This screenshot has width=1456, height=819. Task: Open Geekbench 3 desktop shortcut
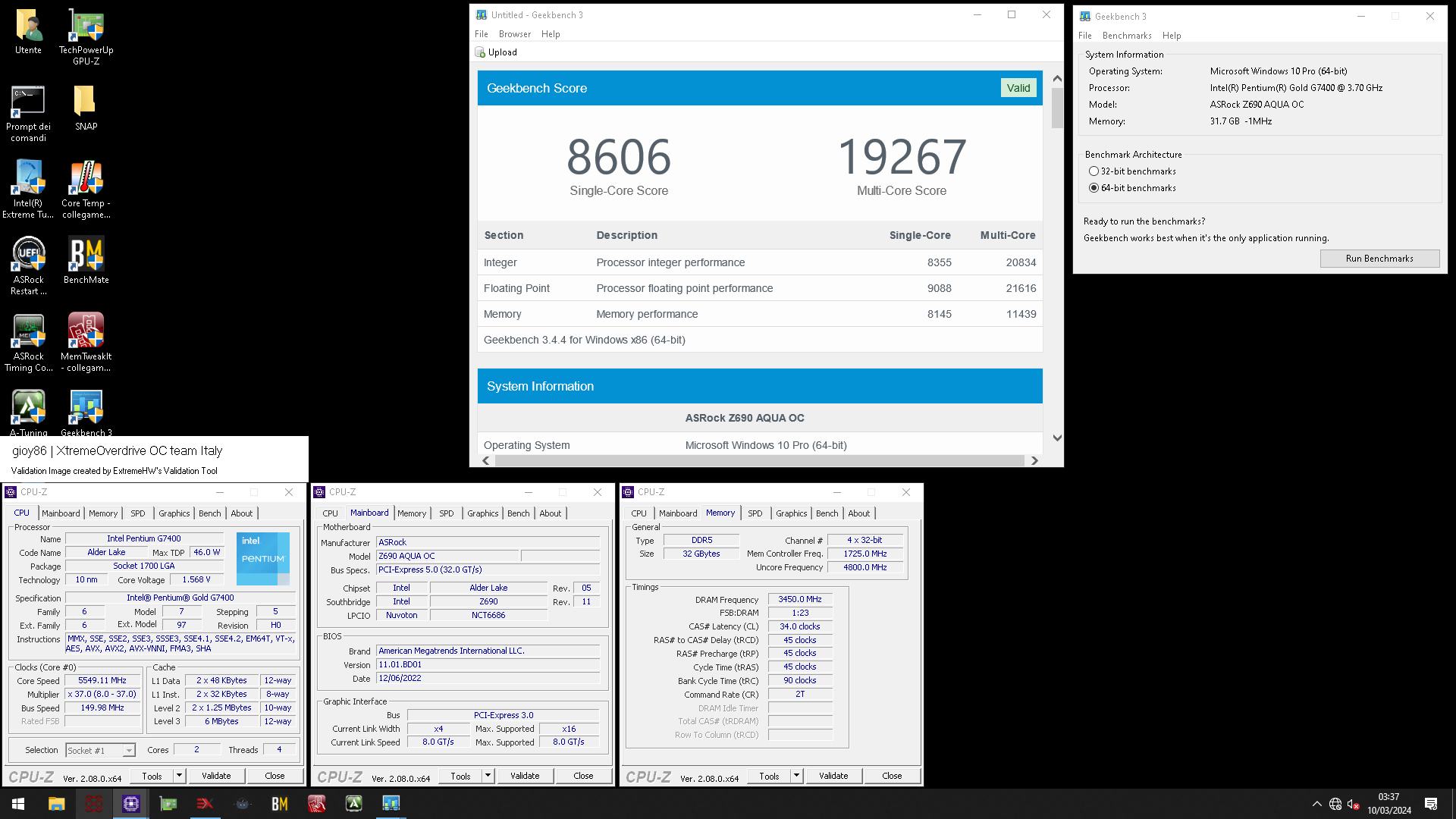coord(86,413)
